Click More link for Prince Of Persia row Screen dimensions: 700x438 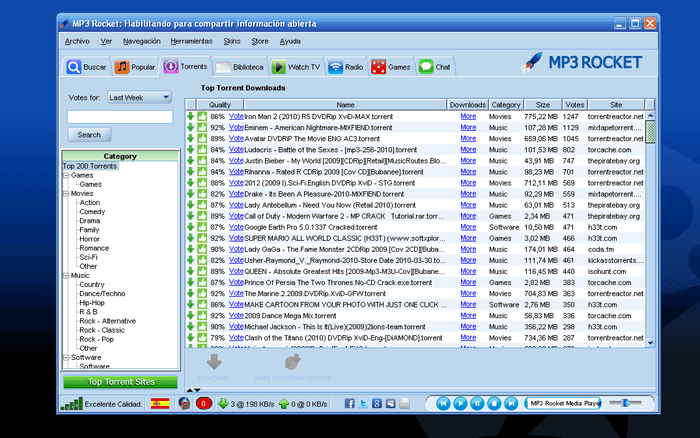click(468, 283)
